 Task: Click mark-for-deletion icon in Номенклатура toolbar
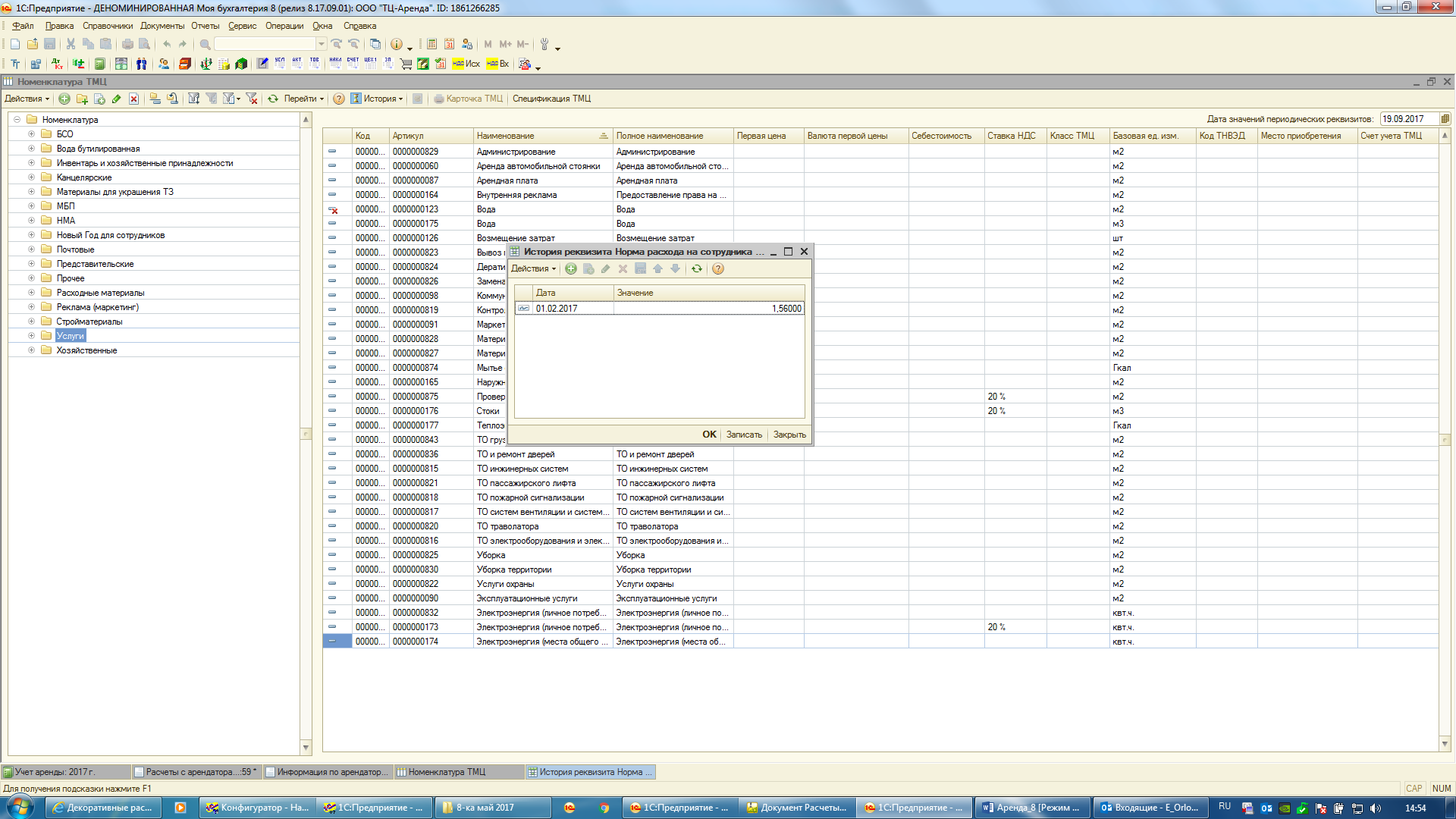coord(133,99)
